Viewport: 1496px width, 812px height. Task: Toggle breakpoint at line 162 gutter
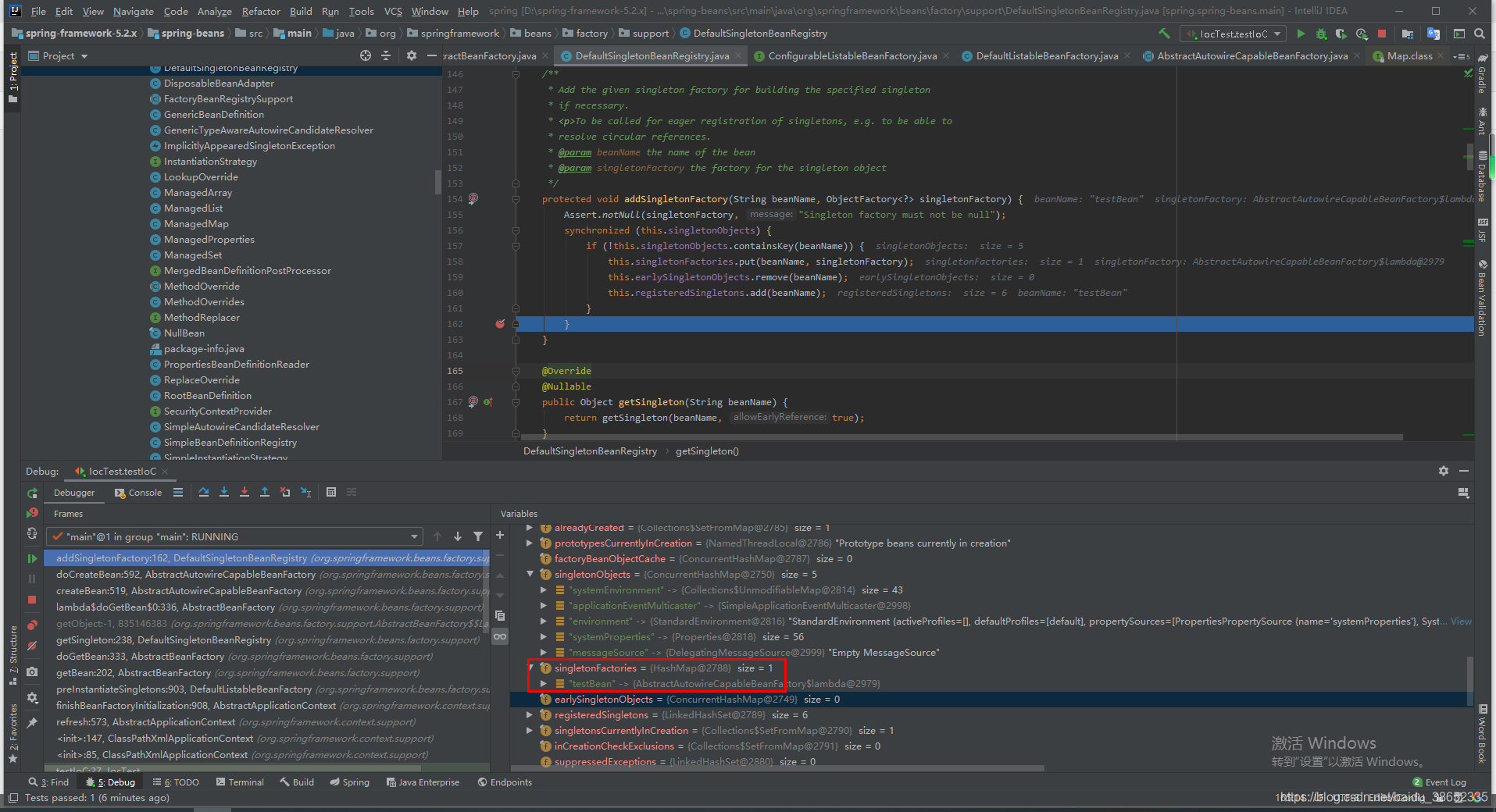tap(500, 323)
